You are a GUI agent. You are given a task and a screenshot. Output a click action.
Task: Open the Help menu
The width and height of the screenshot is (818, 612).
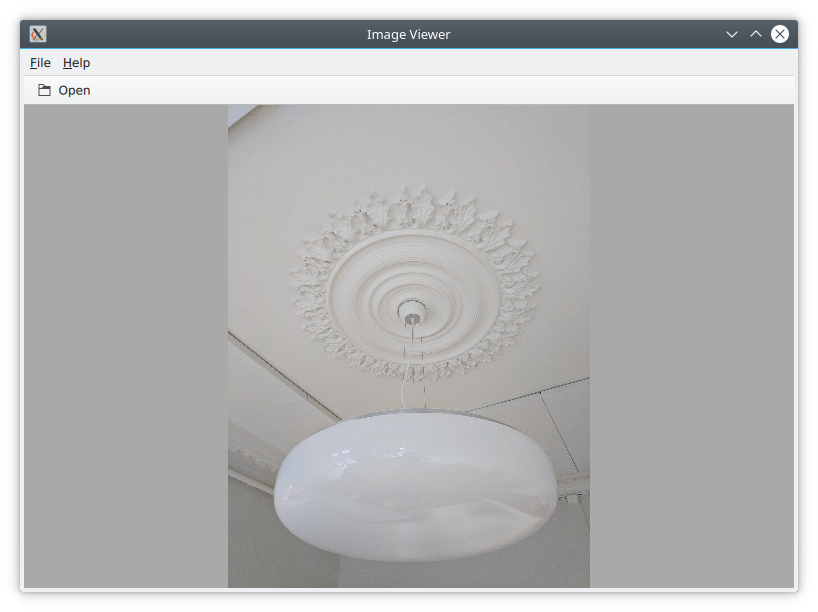point(76,63)
